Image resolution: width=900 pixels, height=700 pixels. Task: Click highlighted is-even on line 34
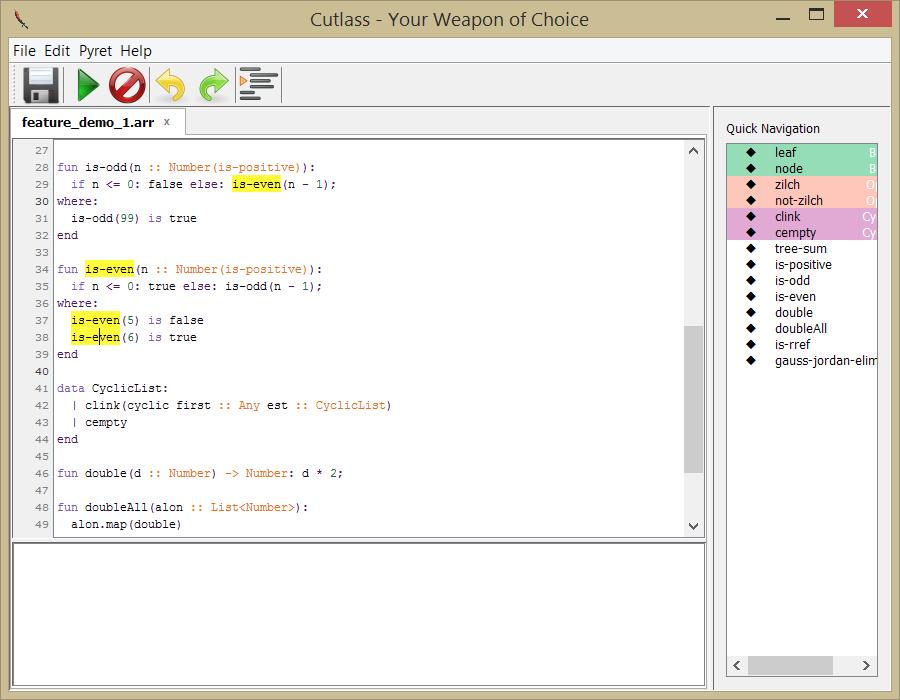pyautogui.click(x=109, y=269)
